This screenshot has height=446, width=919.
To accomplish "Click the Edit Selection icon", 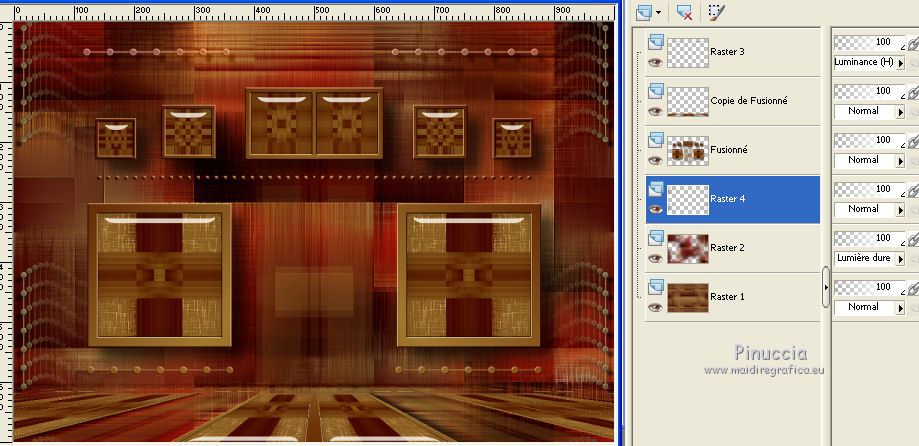I will 716,12.
